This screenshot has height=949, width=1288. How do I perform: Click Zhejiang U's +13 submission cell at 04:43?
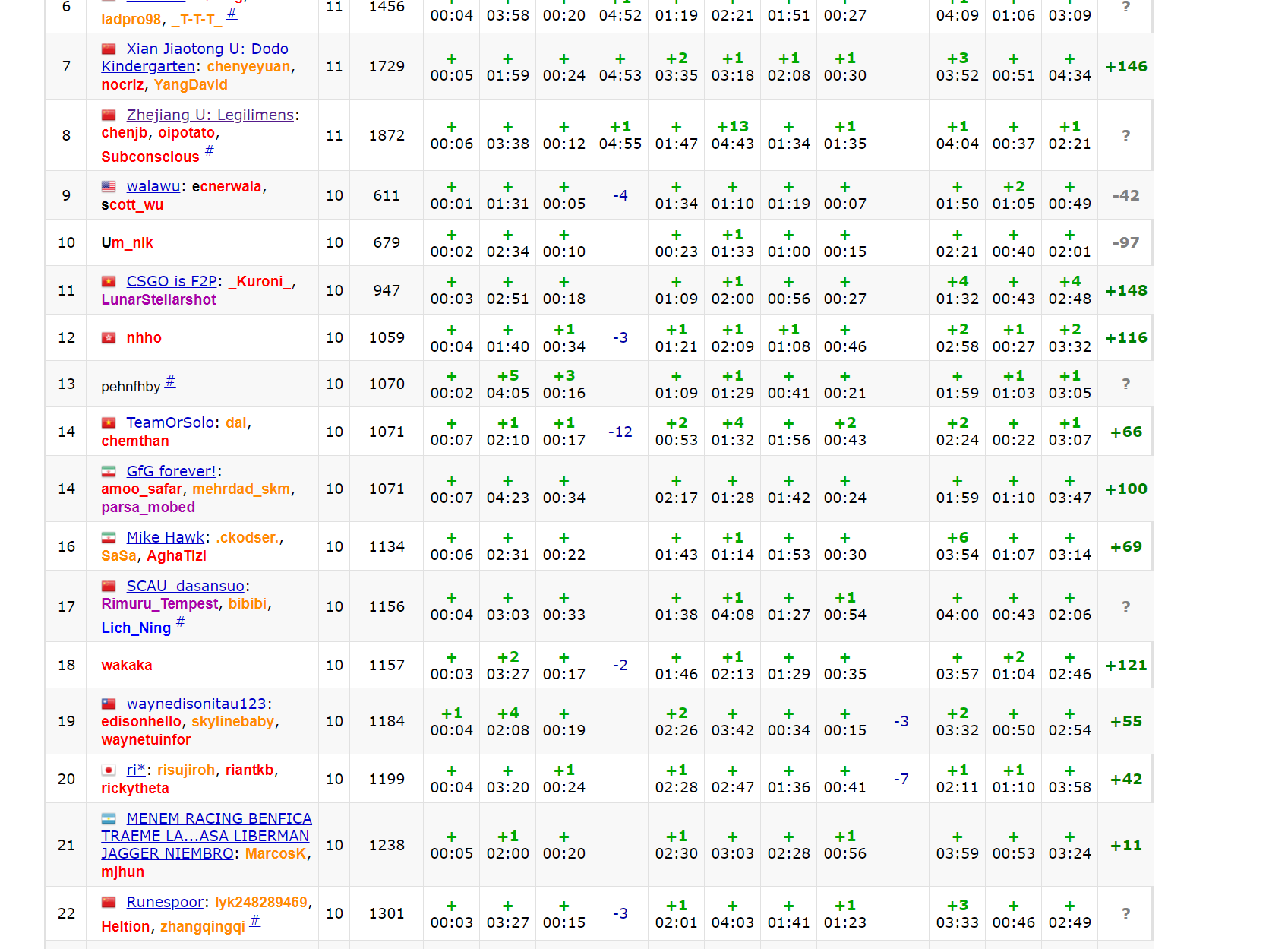pyautogui.click(x=732, y=135)
